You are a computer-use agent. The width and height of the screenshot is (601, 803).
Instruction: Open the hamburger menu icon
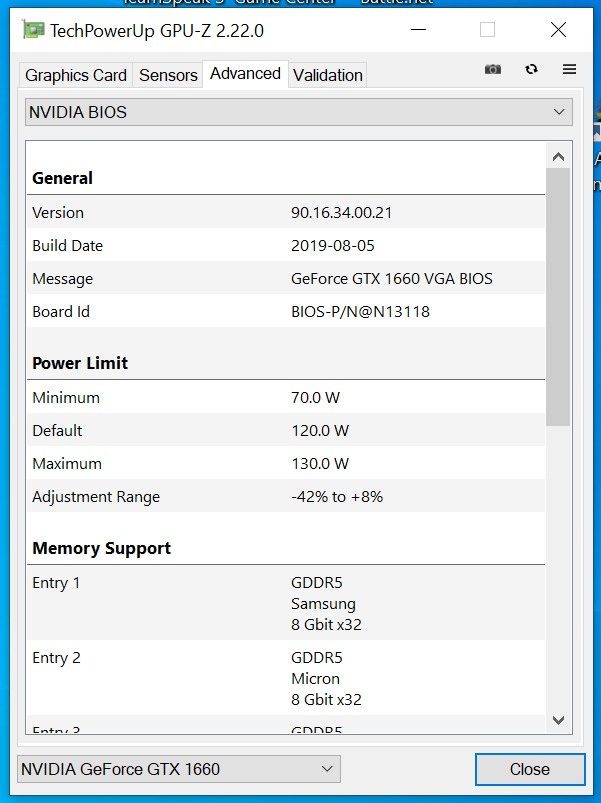click(x=569, y=69)
